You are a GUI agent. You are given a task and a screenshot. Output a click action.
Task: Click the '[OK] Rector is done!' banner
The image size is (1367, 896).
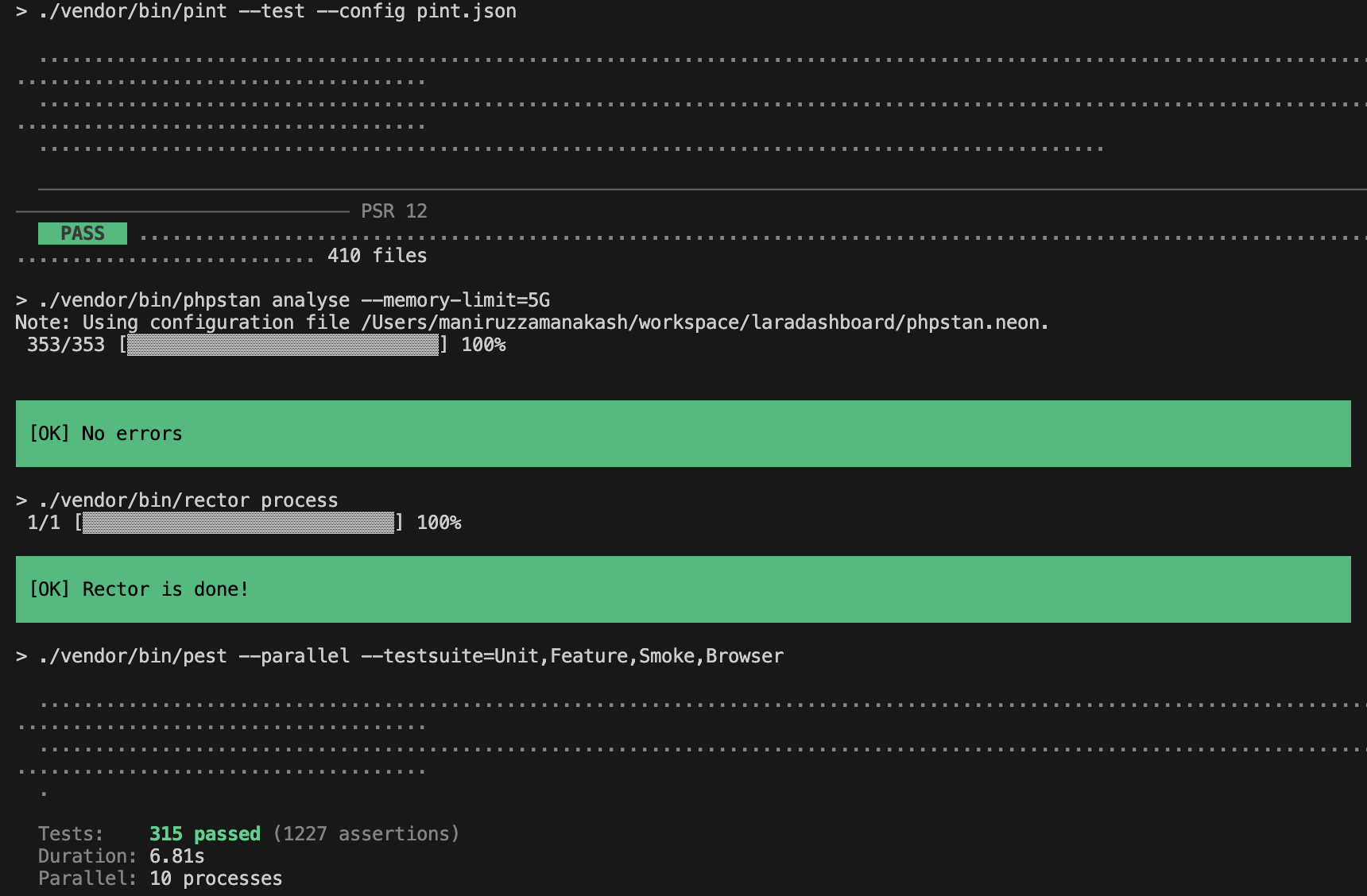pos(683,589)
